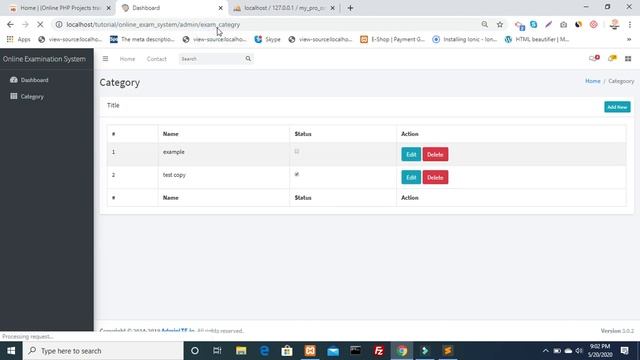
Task: Delete the example category
Action: coord(435,154)
